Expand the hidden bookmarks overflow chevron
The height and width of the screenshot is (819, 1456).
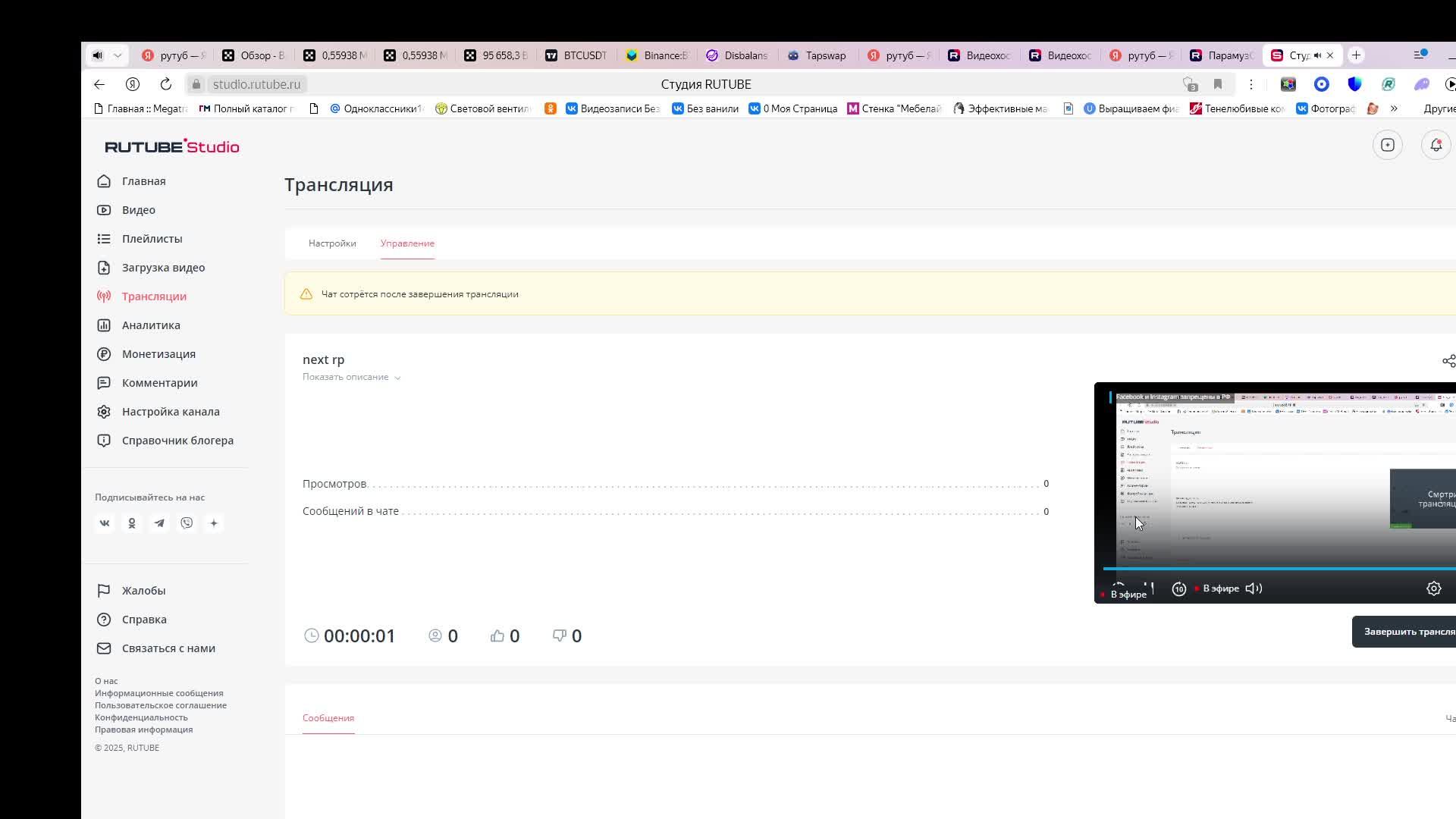pyautogui.click(x=1394, y=108)
